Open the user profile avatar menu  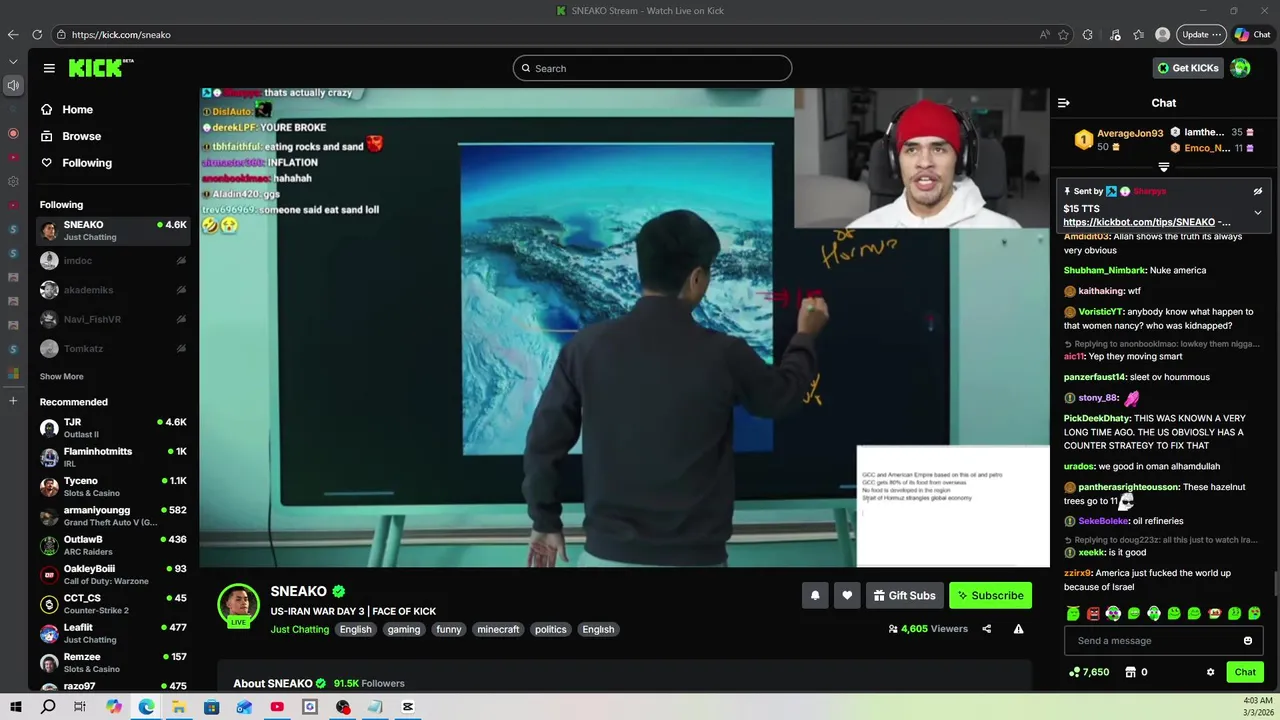click(1241, 68)
